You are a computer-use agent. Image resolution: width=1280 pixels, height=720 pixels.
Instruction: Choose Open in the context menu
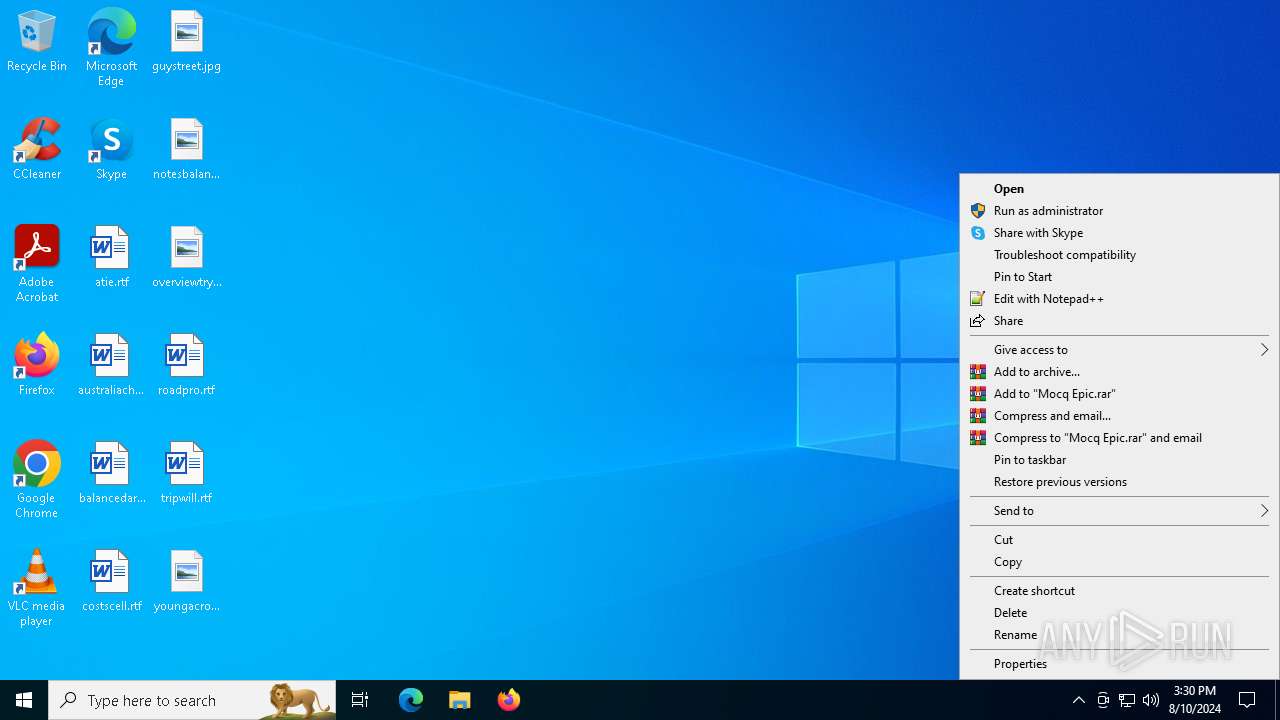pos(1119,189)
